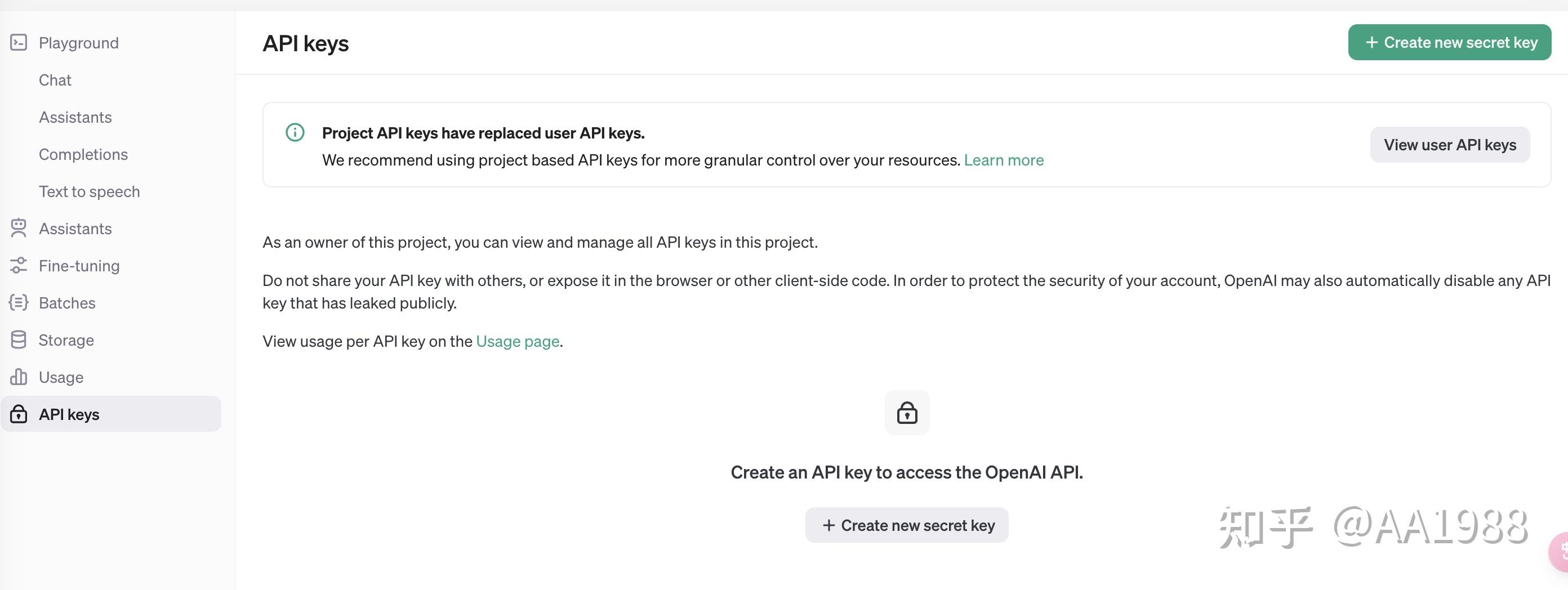This screenshot has height=590, width=1568.
Task: Click the Storage database icon
Action: coord(19,339)
